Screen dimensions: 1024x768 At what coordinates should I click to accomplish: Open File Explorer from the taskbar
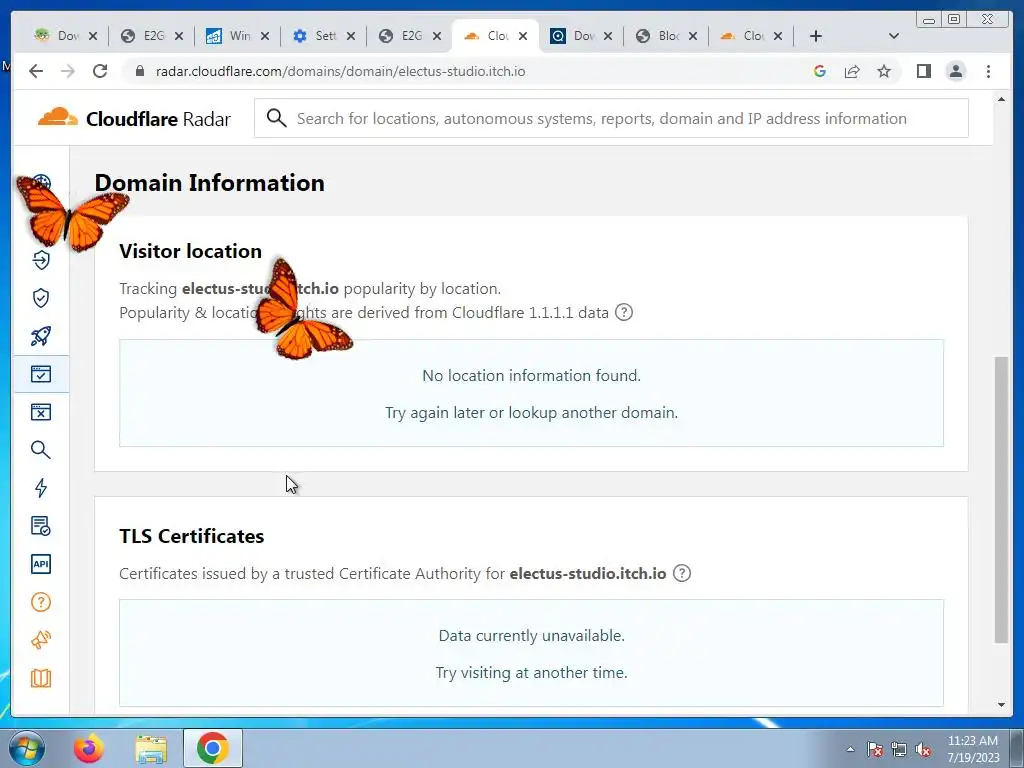point(151,748)
